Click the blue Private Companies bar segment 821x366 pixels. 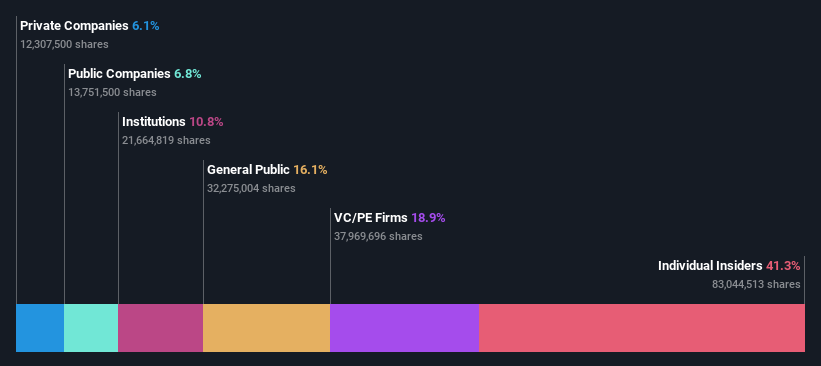coord(40,328)
